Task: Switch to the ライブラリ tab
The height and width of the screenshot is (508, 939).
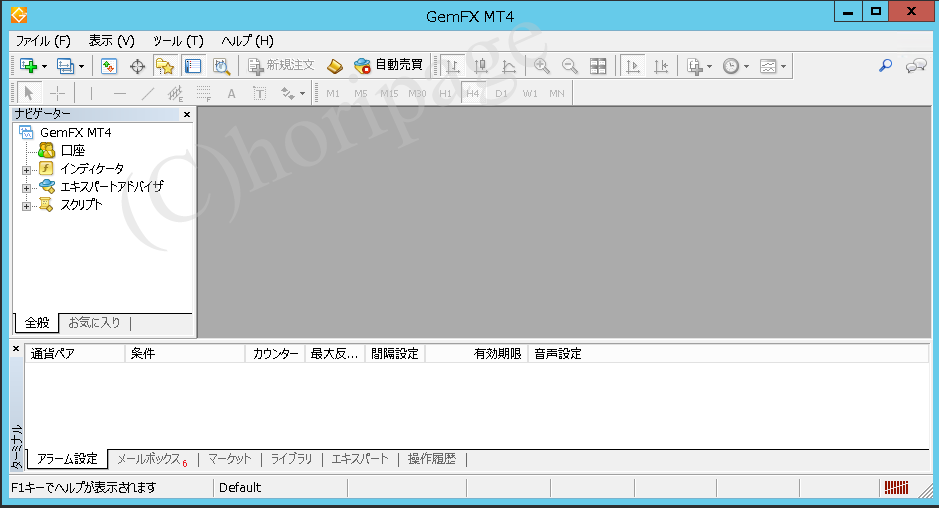Action: click(292, 459)
